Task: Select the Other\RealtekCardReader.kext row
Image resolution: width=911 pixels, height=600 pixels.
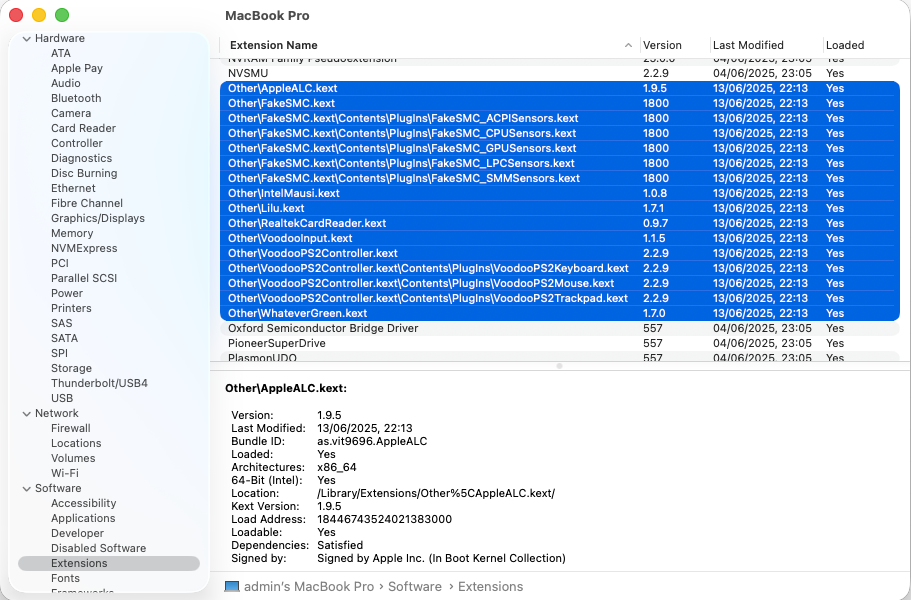Action: tap(560, 224)
